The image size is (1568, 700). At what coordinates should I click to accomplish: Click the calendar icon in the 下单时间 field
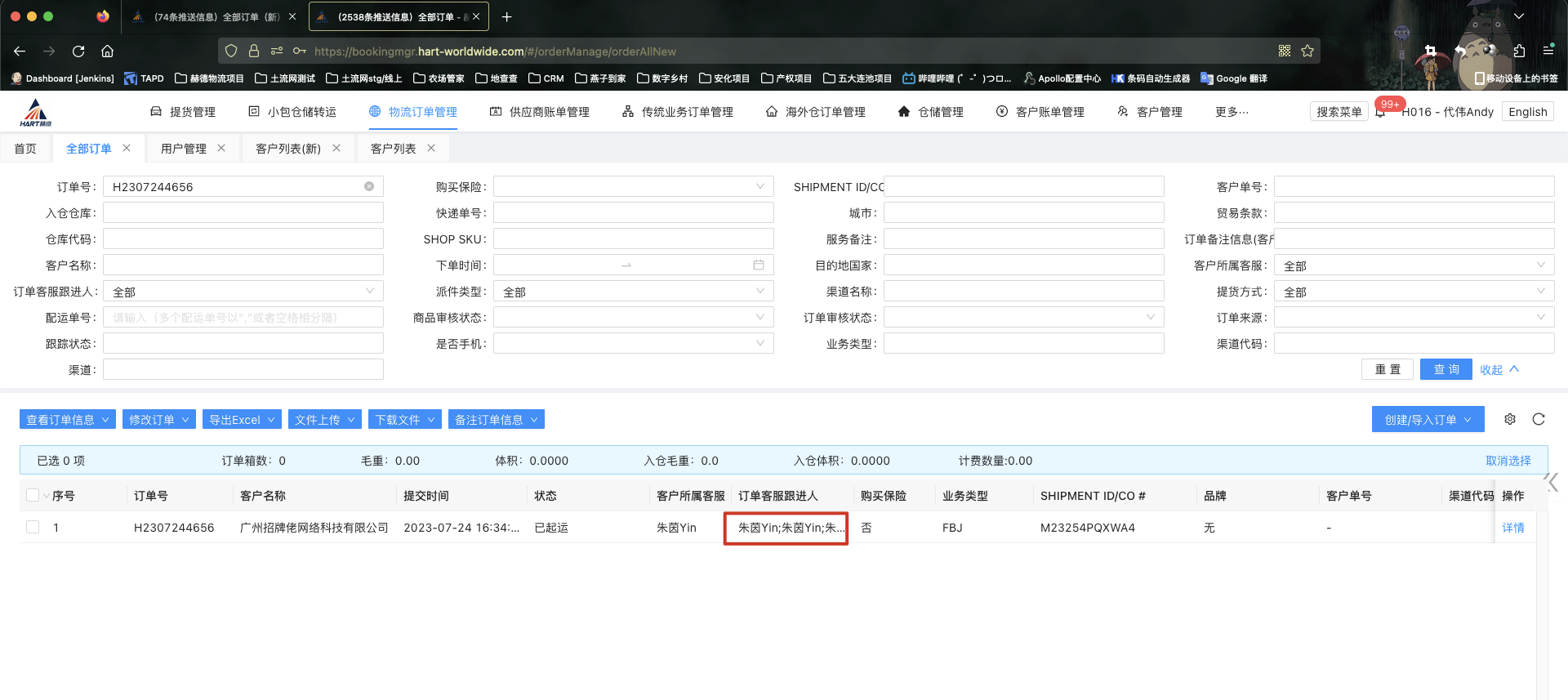tap(759, 265)
